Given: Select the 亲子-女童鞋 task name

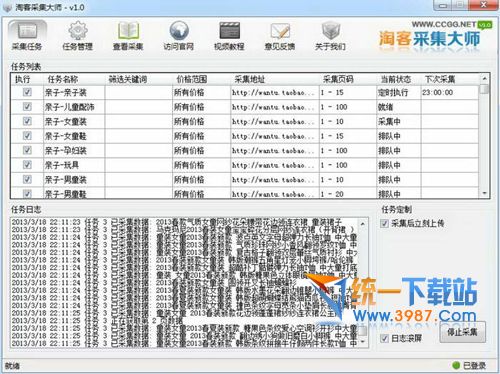Looking at the screenshot, I should (66, 136).
